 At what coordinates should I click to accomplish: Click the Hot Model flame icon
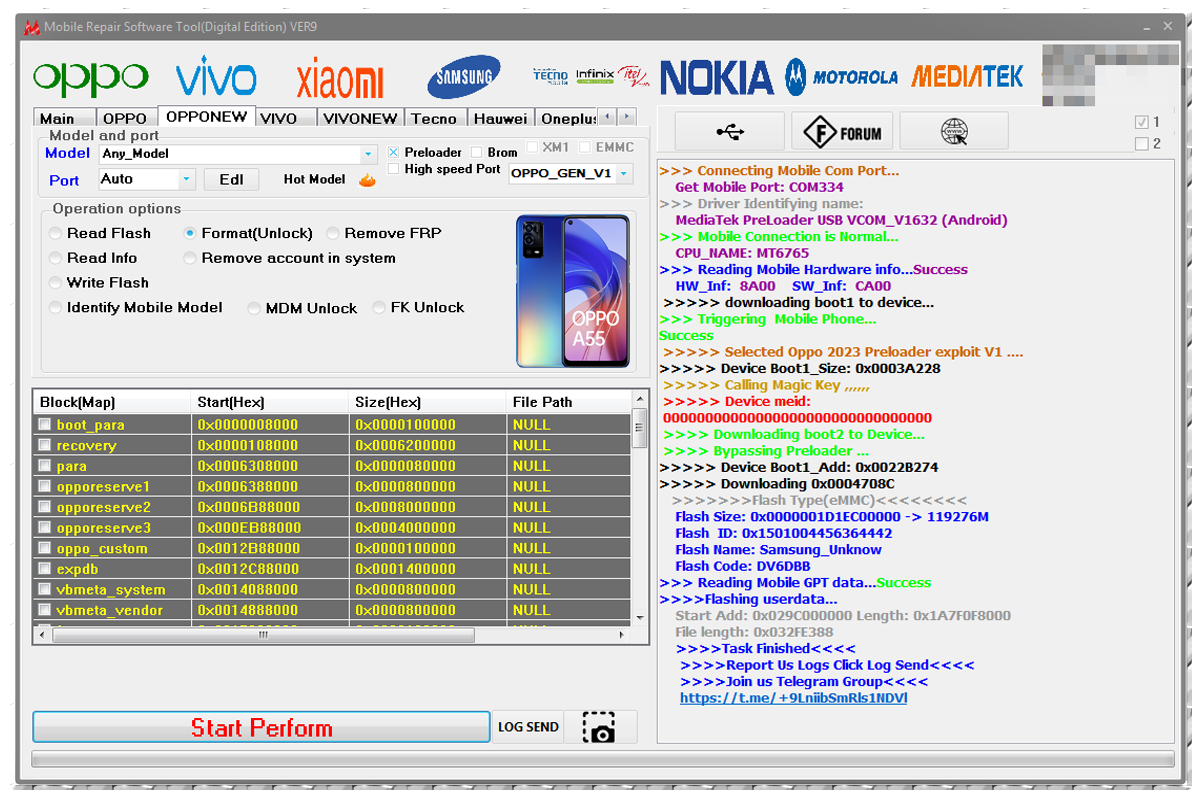coord(367,180)
